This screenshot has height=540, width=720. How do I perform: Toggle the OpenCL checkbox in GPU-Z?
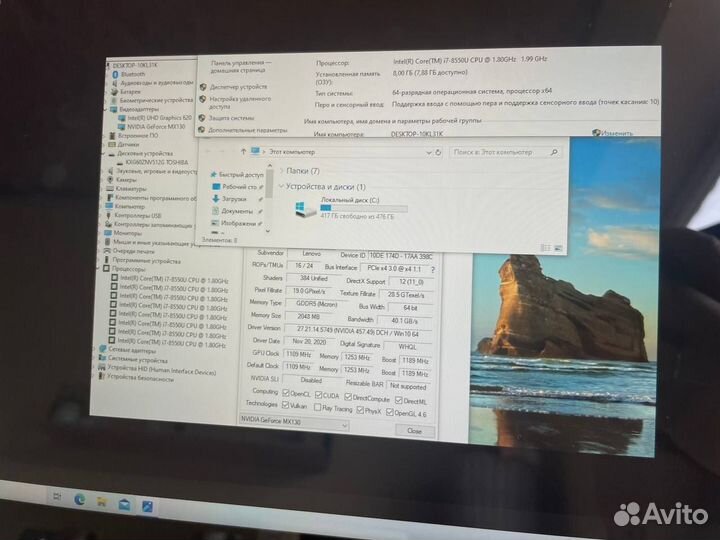286,393
